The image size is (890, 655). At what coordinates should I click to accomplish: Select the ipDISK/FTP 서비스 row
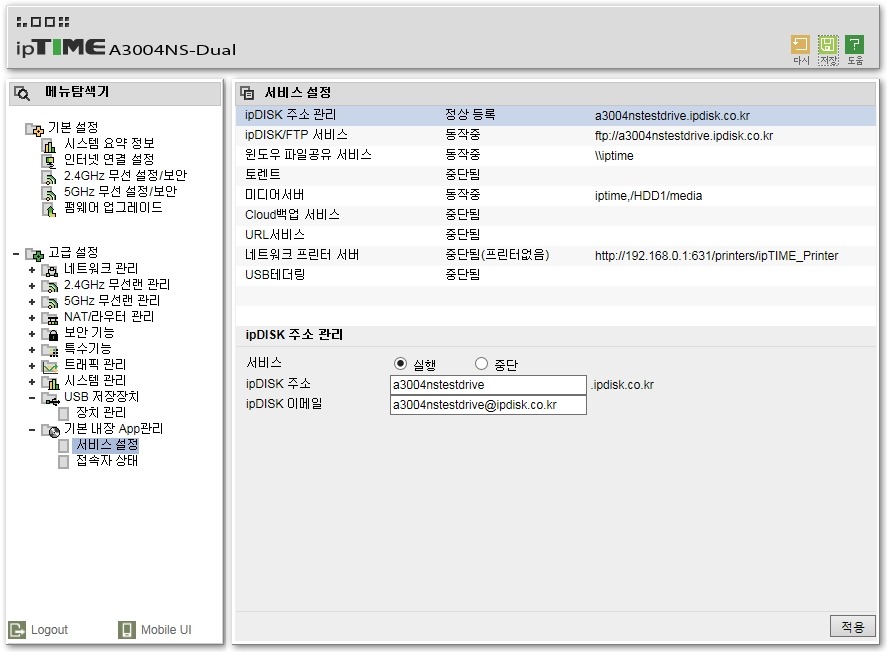pyautogui.click(x=556, y=136)
